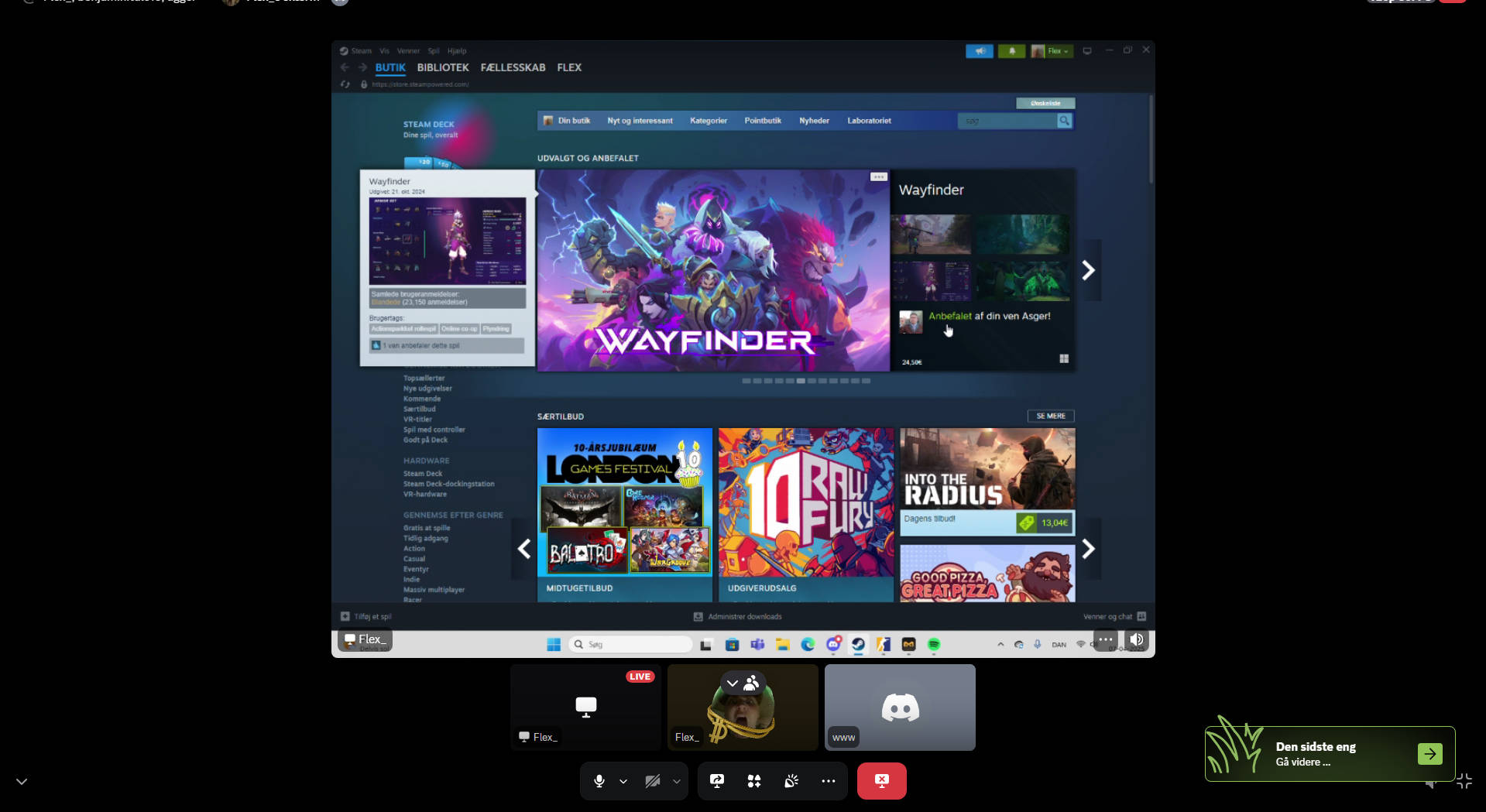
Task: Open camera options dropdown arrow
Action: tap(677, 782)
